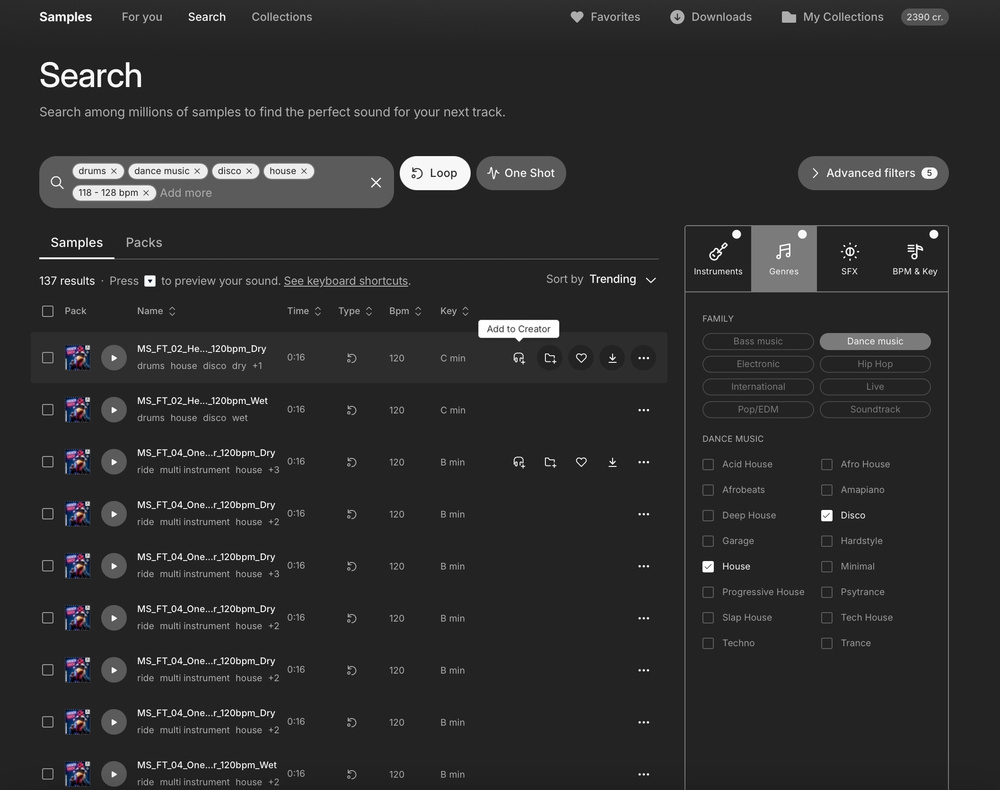The height and width of the screenshot is (790, 1000).
Task: Play the first sample preview
Action: (x=114, y=358)
